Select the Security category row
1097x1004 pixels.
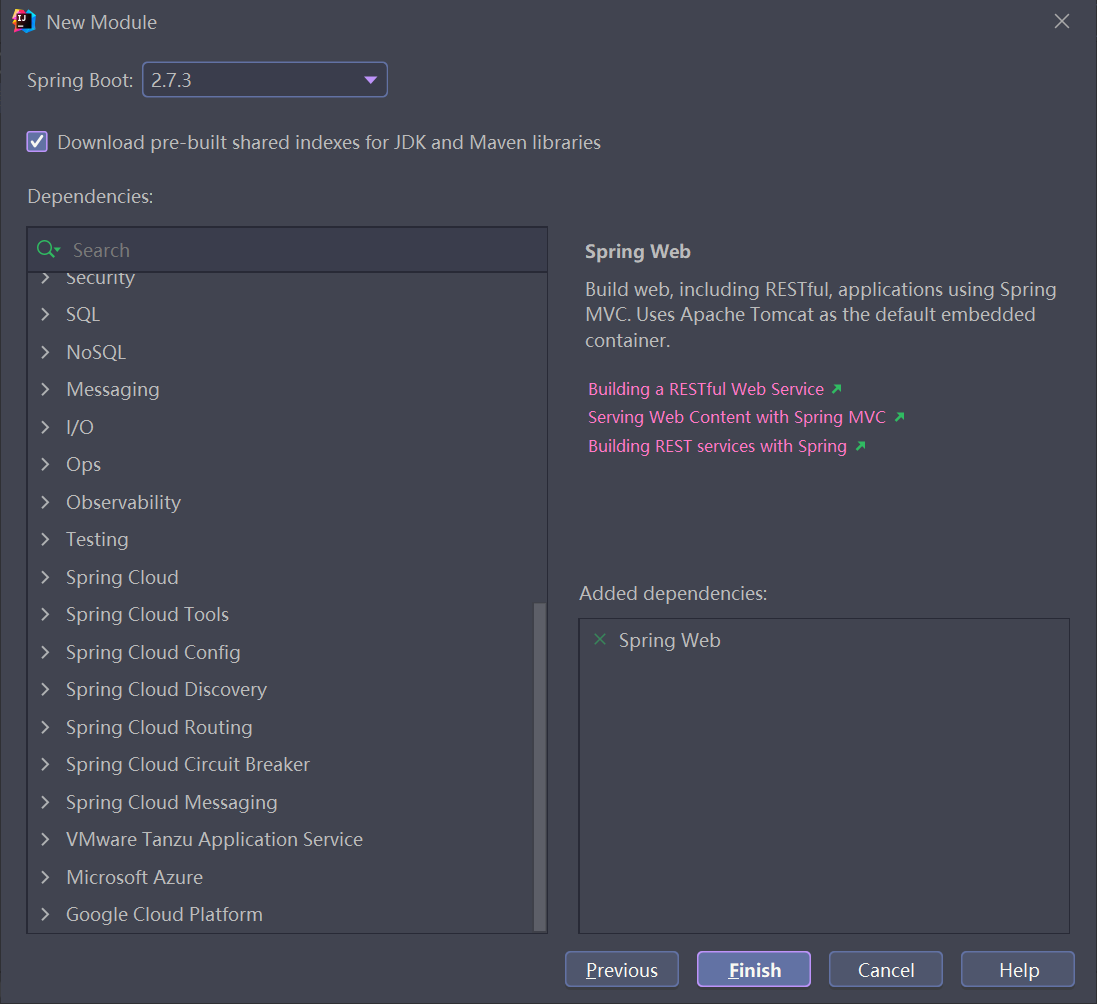click(281, 281)
